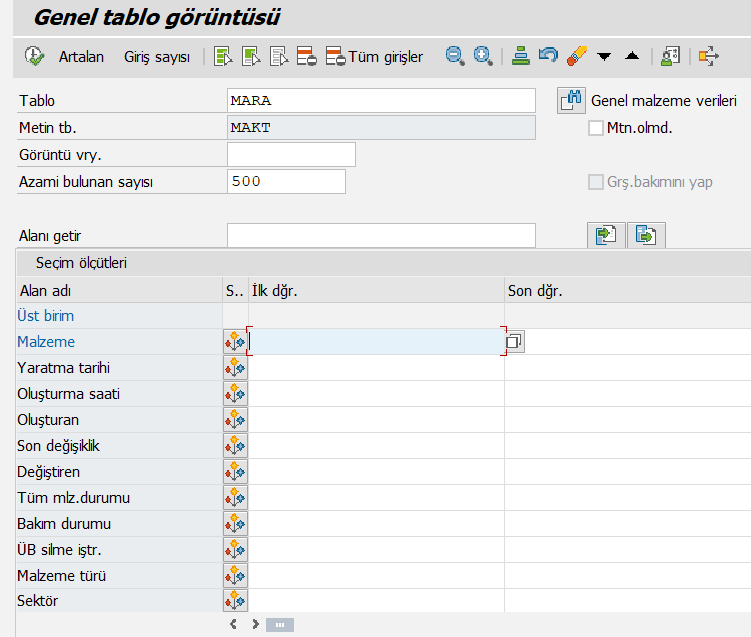Click the black down-triangle in toolbar
751x637 pixels.
coord(604,57)
